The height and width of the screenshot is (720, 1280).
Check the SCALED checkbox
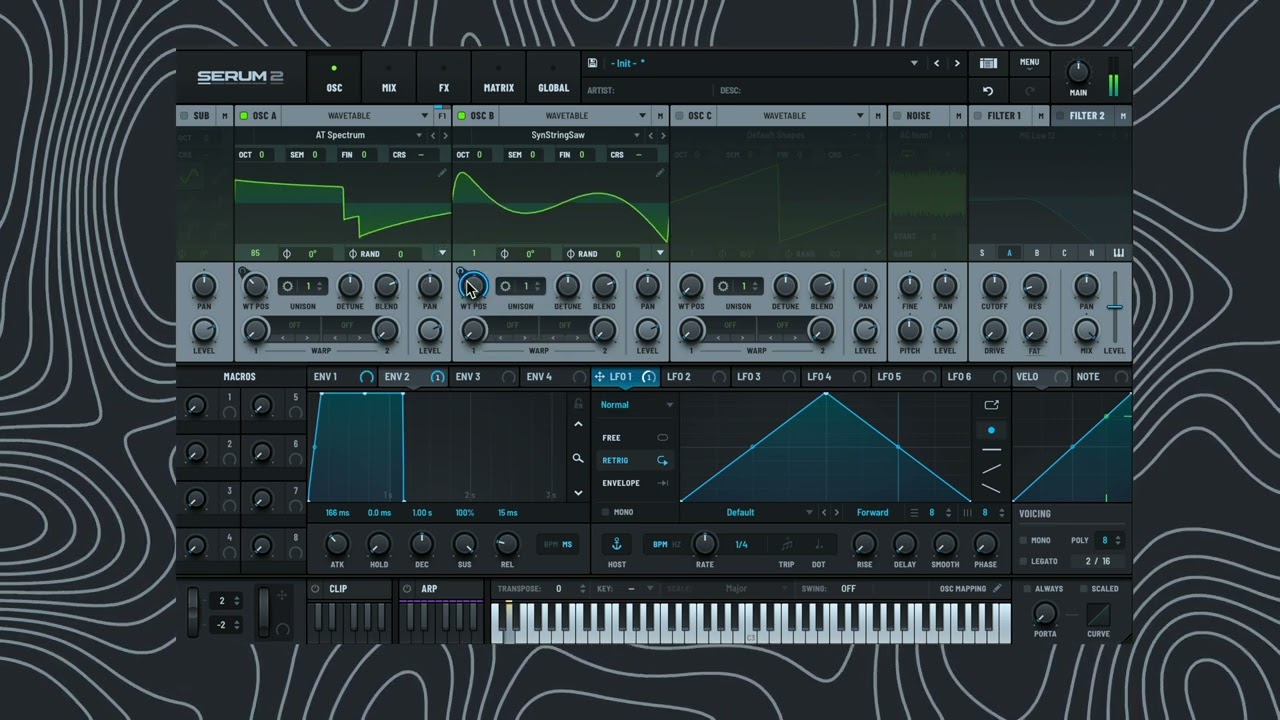tap(1082, 588)
